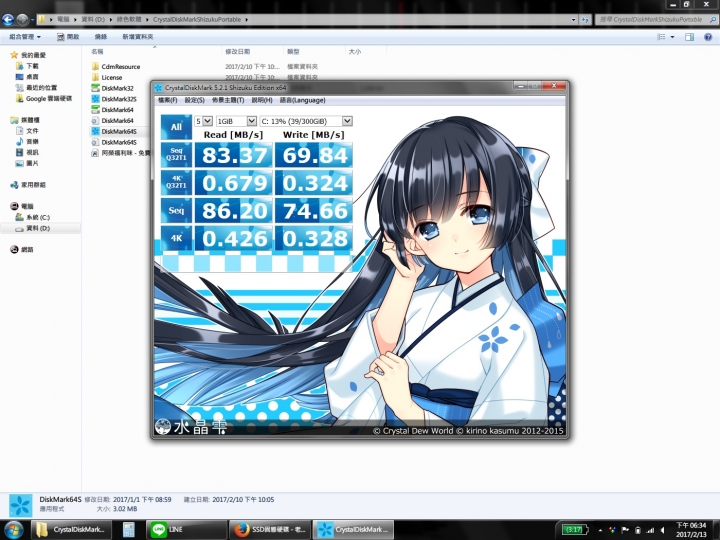Open the Organize dropdown in Explorer toolbar

pos(25,37)
